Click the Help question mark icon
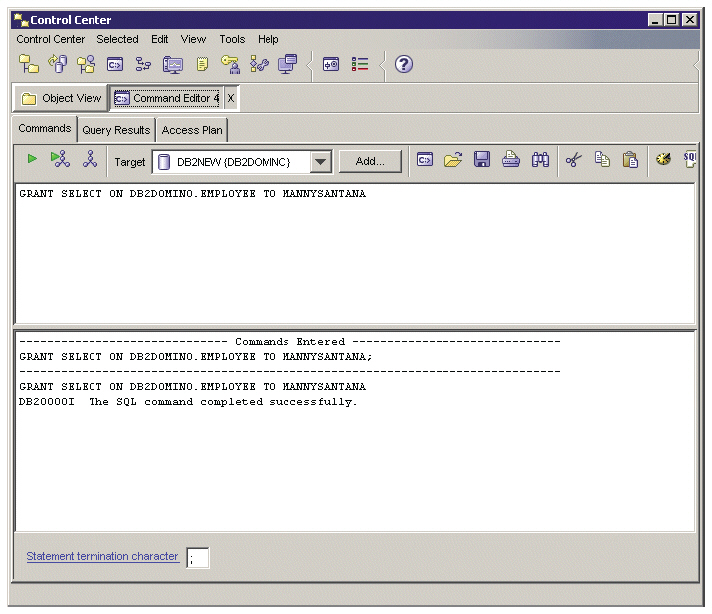712x614 pixels. pos(404,64)
